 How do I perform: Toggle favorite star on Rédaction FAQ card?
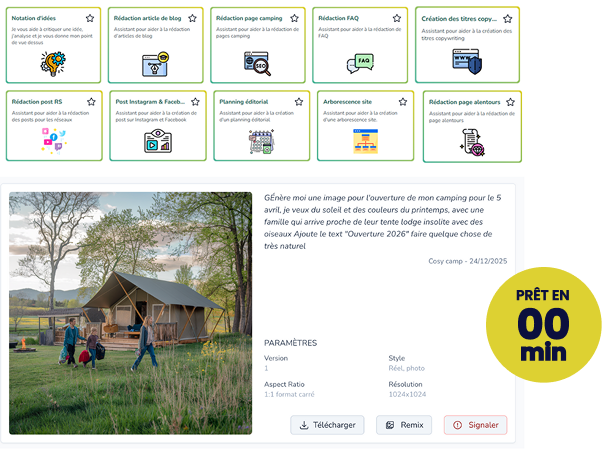pos(397,18)
